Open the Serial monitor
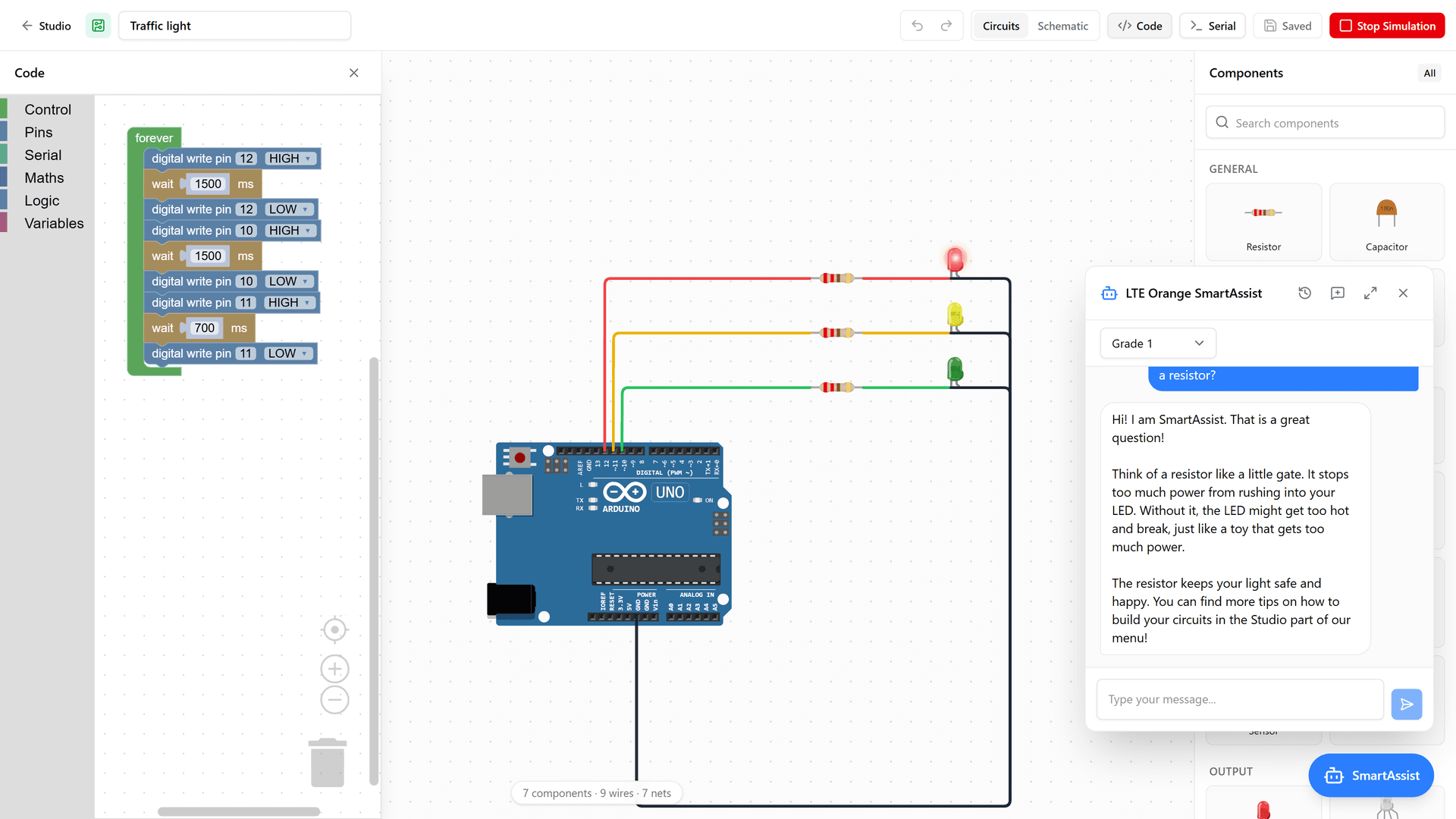Screen dimensions: 1456x819 click(x=1213, y=26)
